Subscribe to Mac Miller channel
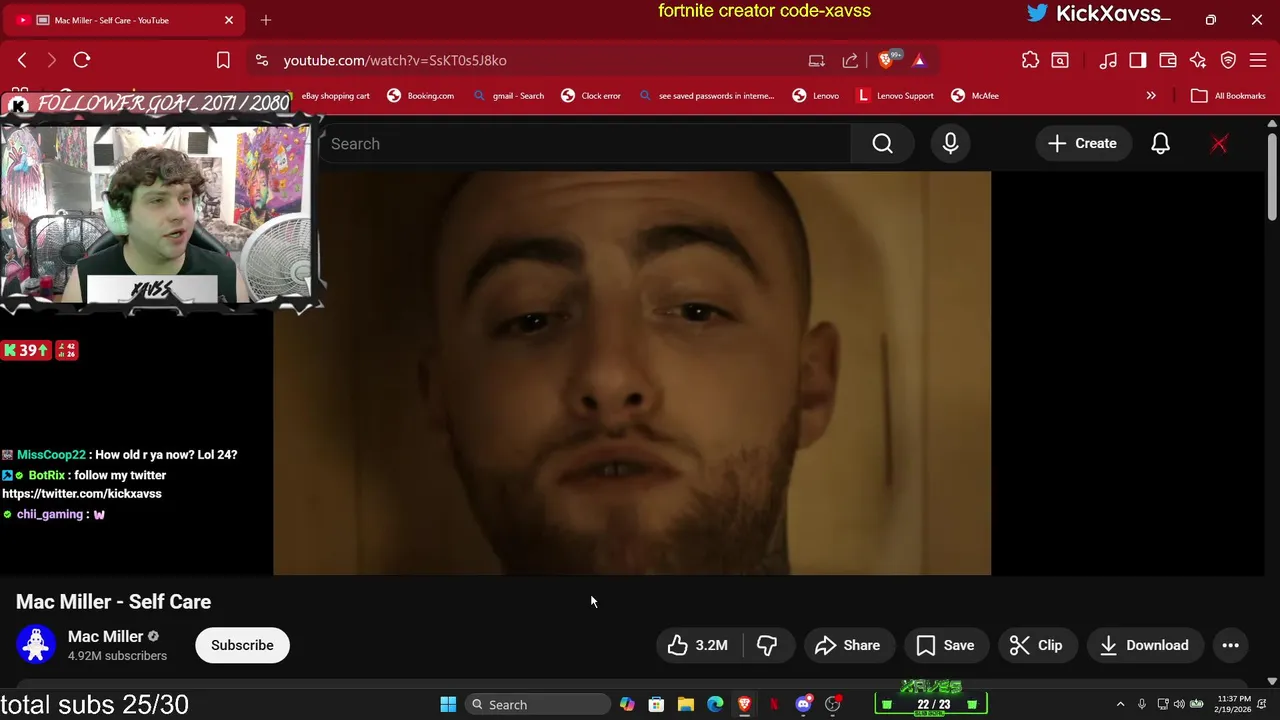Image resolution: width=1280 pixels, height=720 pixels. [x=242, y=645]
